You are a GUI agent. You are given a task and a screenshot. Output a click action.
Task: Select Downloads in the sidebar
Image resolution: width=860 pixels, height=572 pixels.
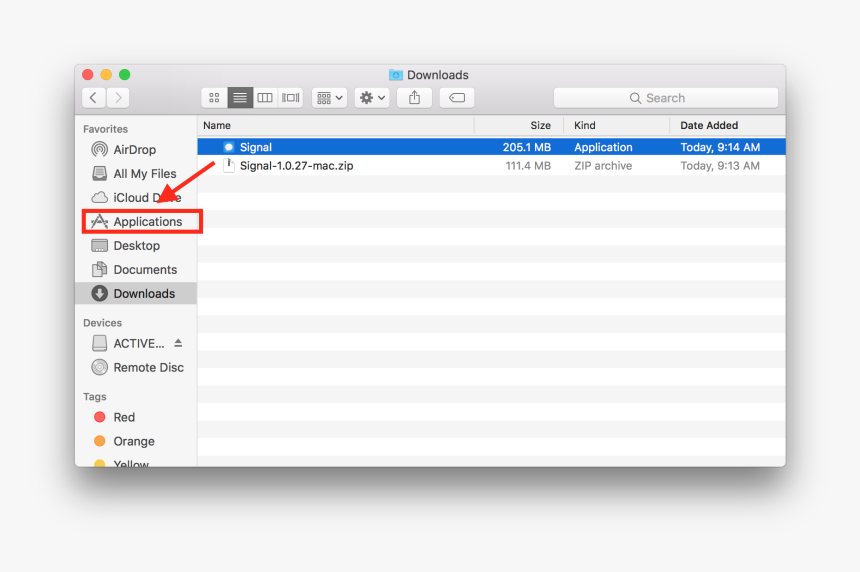tap(136, 293)
